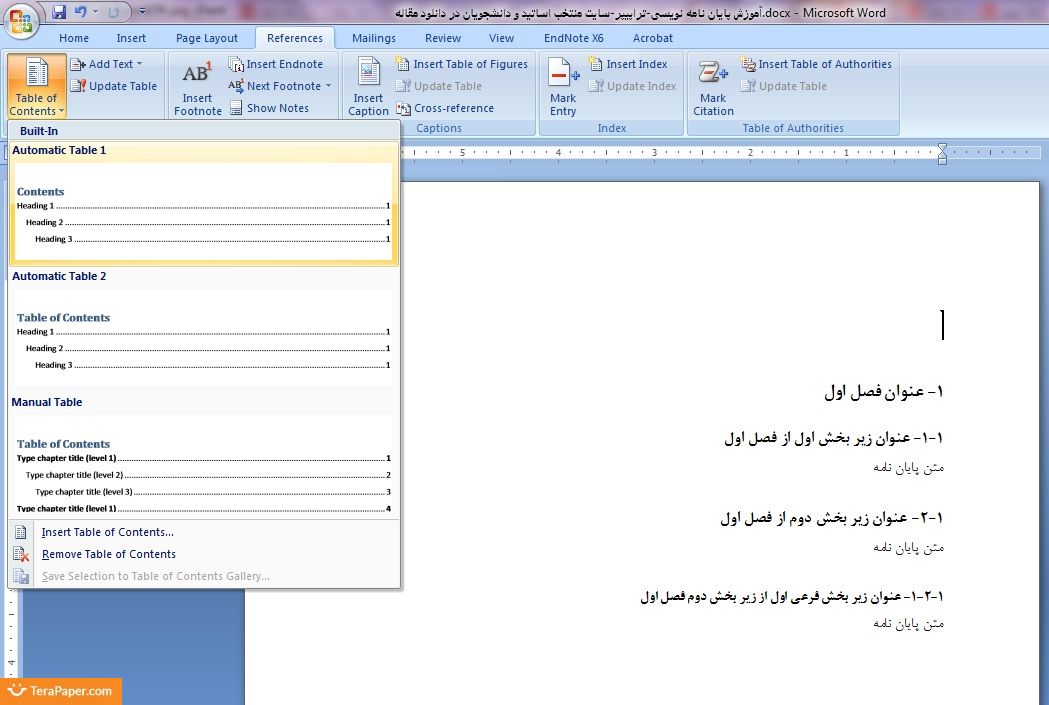Click the Save icon in Quick Access toolbar
Screen dimensions: 1049x705
59,12
